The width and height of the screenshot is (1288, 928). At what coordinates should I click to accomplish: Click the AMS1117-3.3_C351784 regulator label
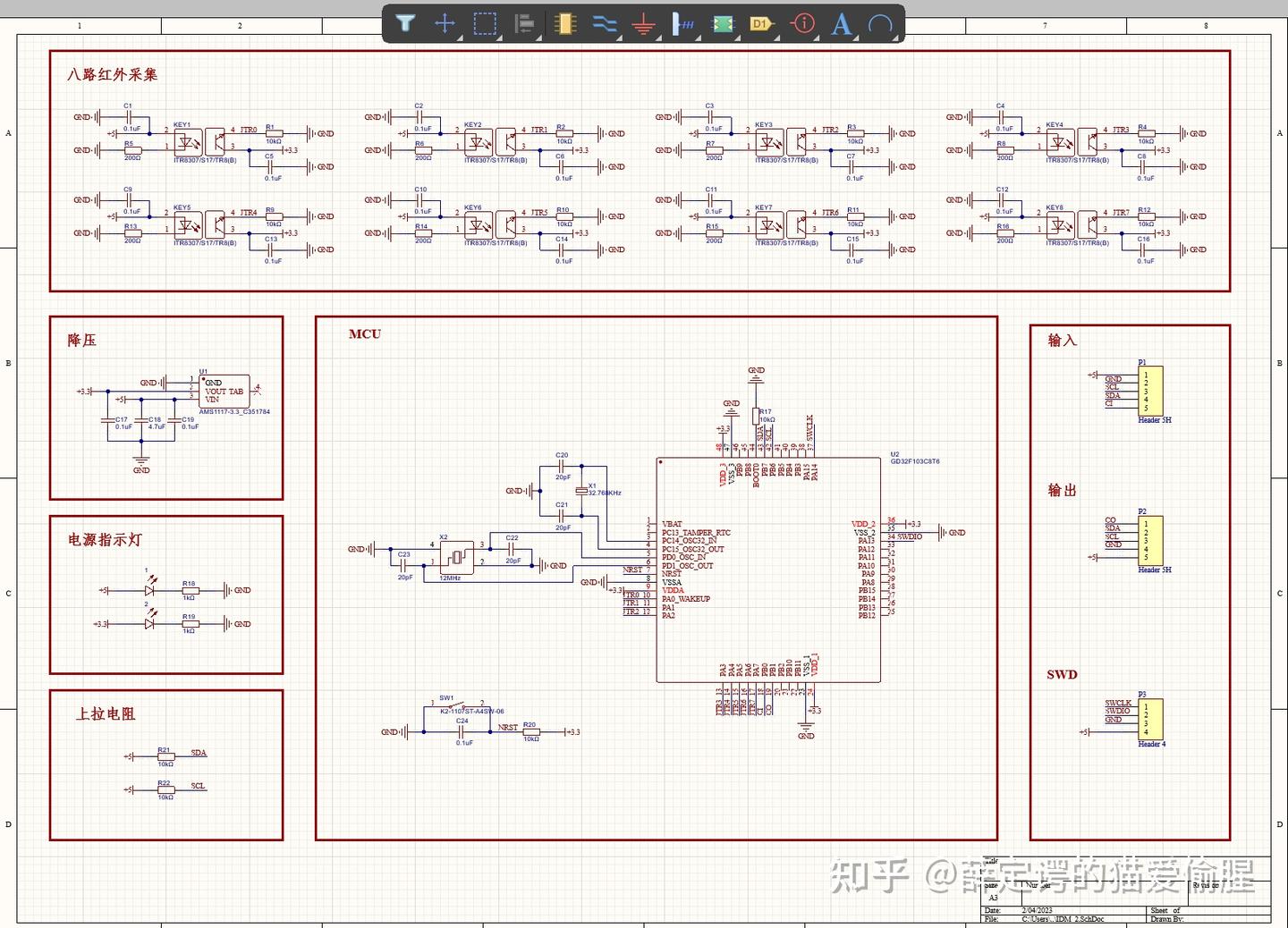[x=234, y=412]
